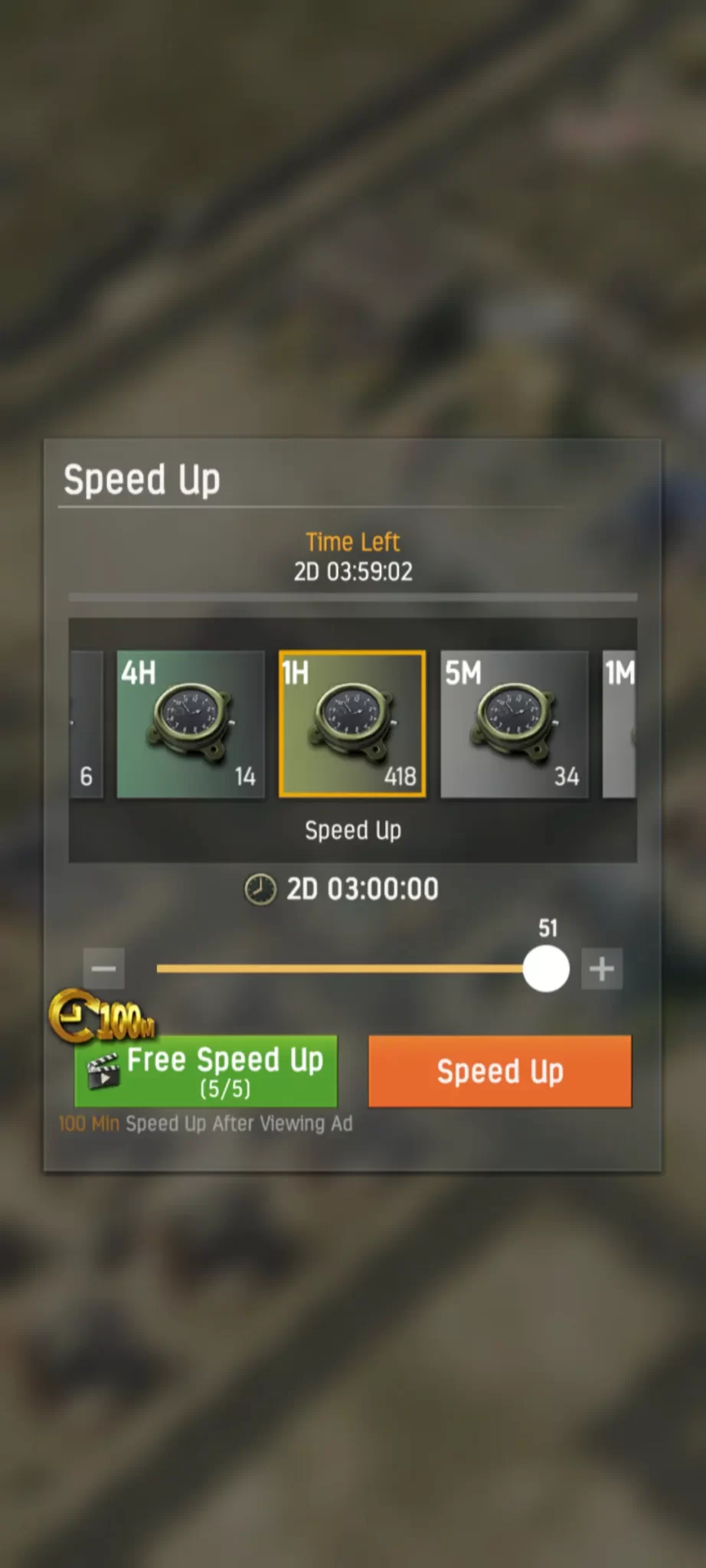Click the Speed Up dialog title
Viewport: 706px width, 1568px height.
(142, 481)
